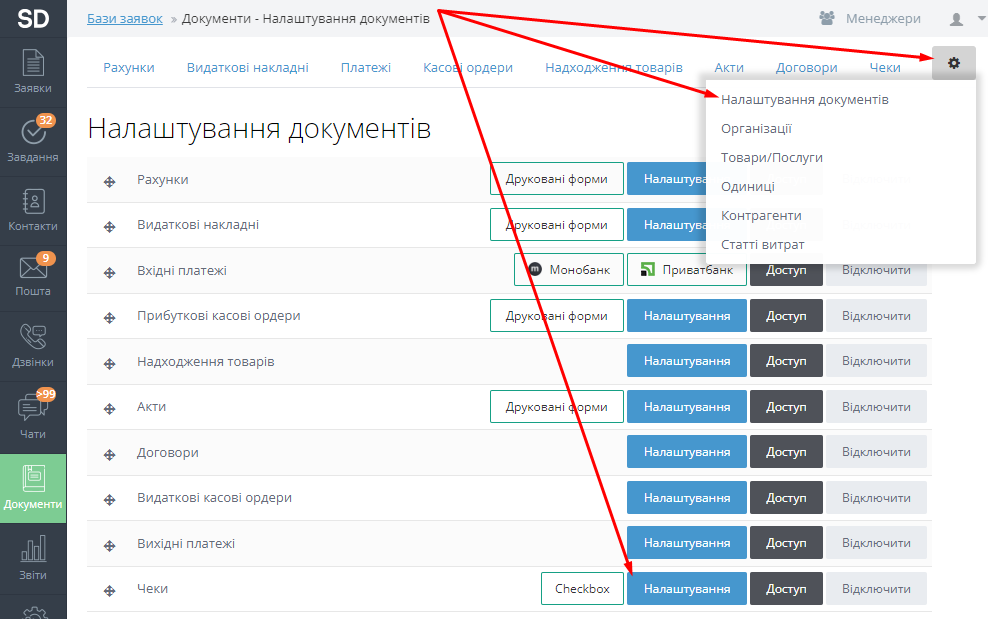
Task: Click the Монобанк button for Вхідні платежі
Action: click(568, 270)
